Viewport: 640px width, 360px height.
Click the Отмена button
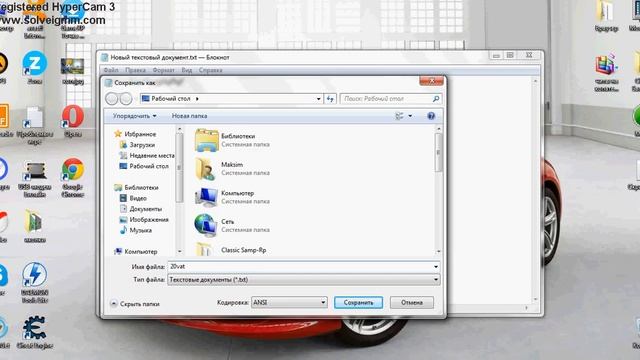pos(411,302)
